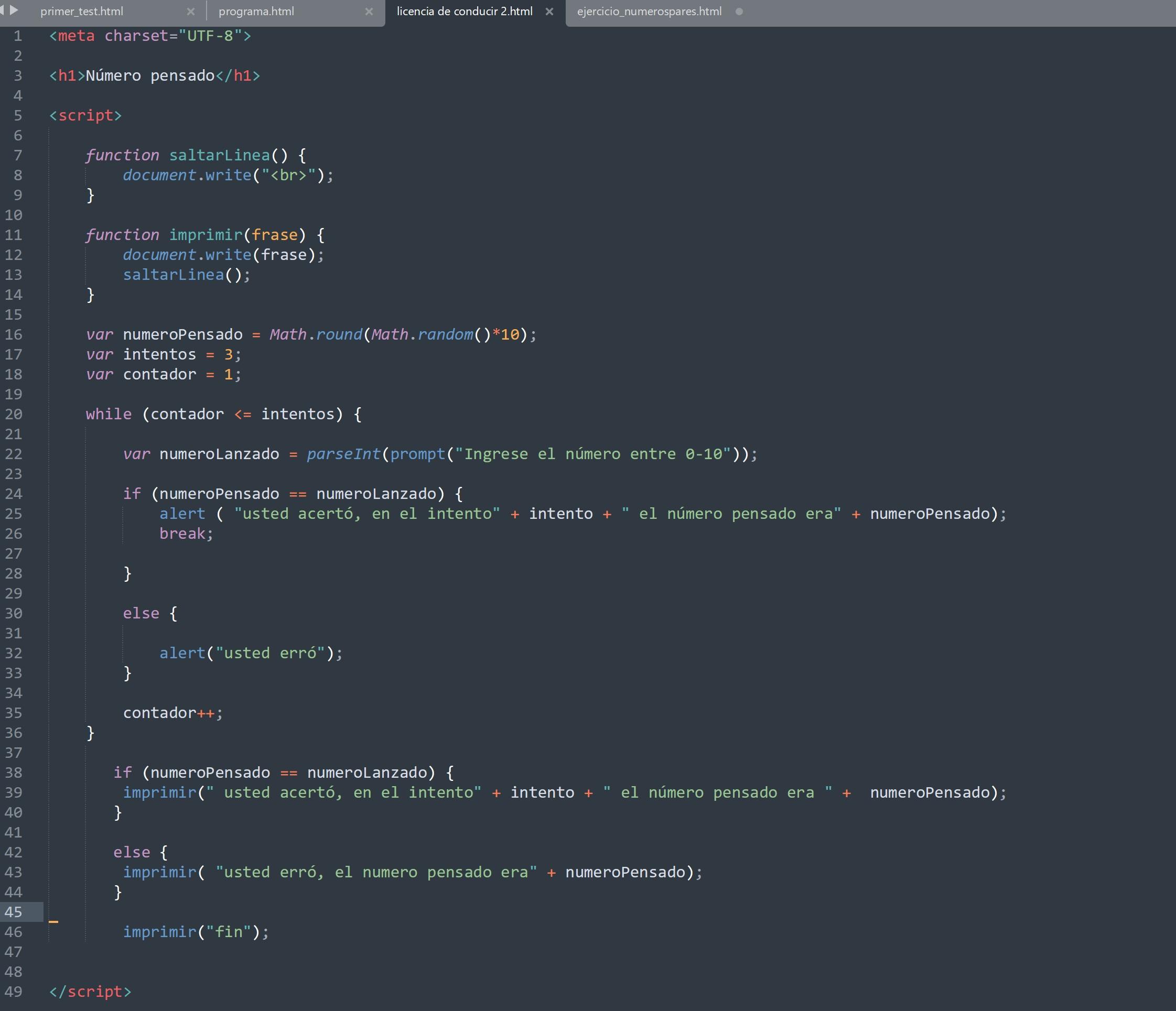
Task: Select the licencia de conducir 2.html tab
Action: (x=465, y=12)
